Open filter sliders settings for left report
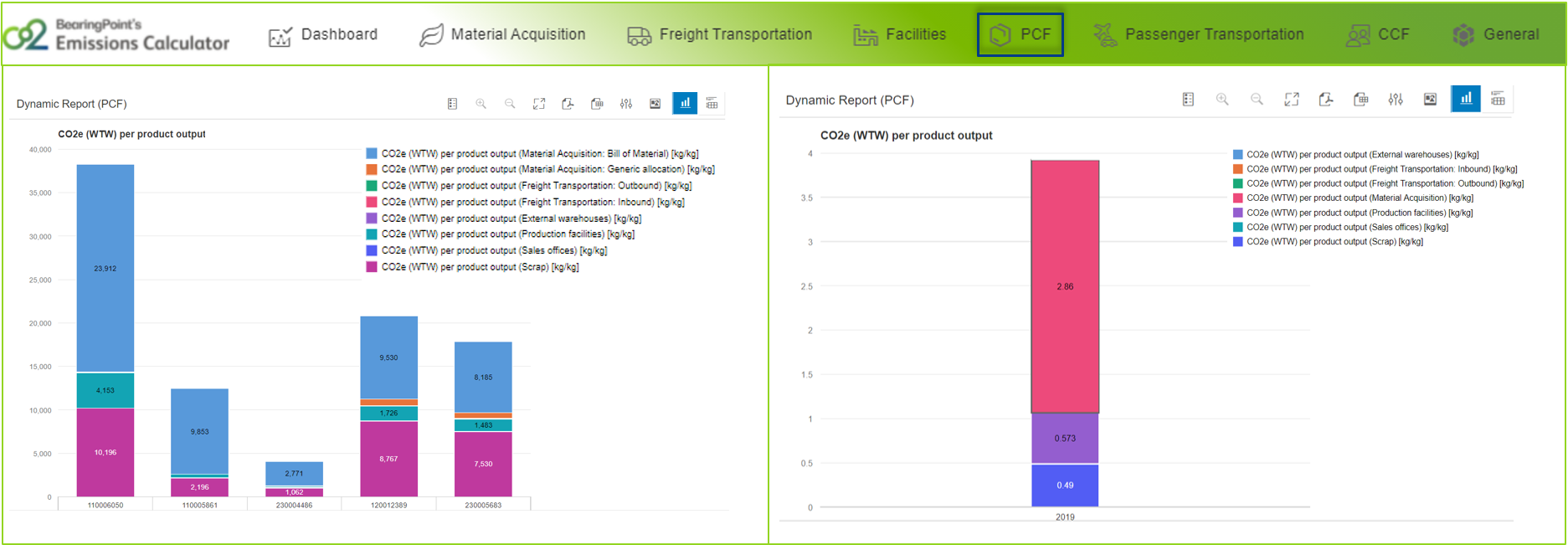Viewport: 1568px width, 545px height. click(626, 104)
